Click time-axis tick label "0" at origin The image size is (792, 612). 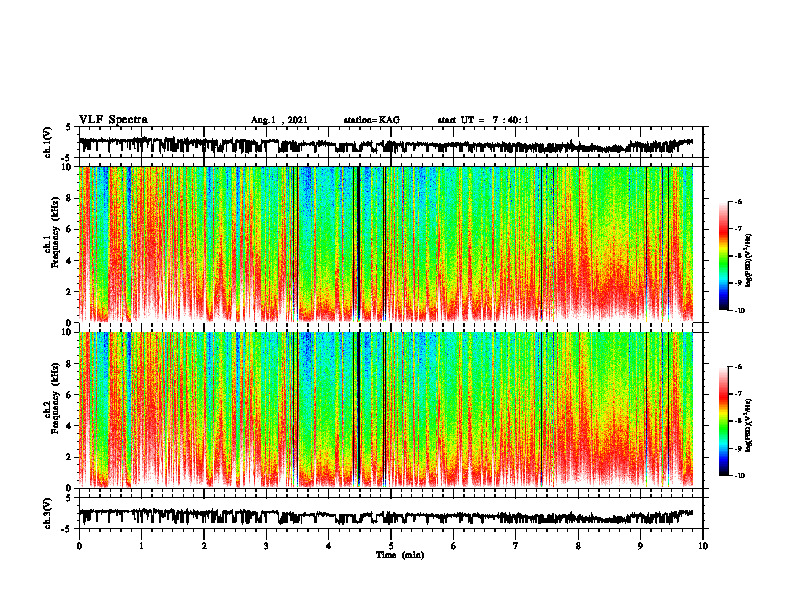tap(79, 546)
